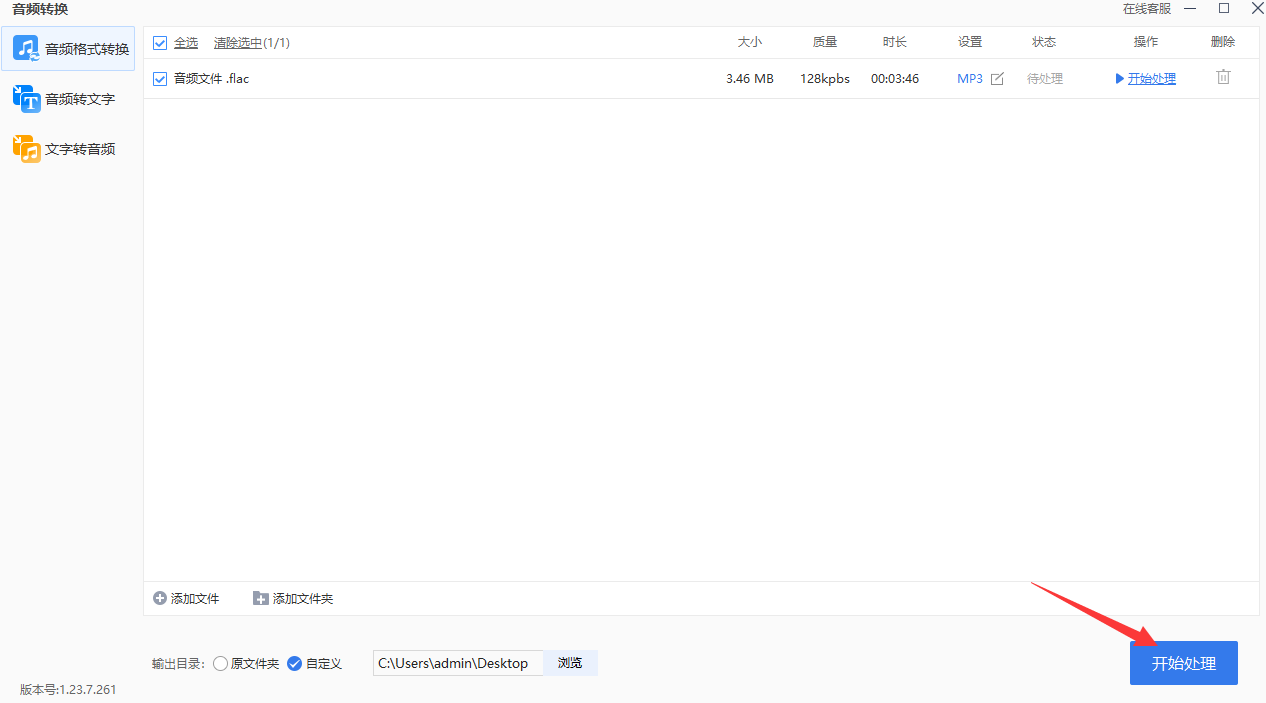Toggle the 全选 checkbox
The width and height of the screenshot is (1266, 703).
160,43
